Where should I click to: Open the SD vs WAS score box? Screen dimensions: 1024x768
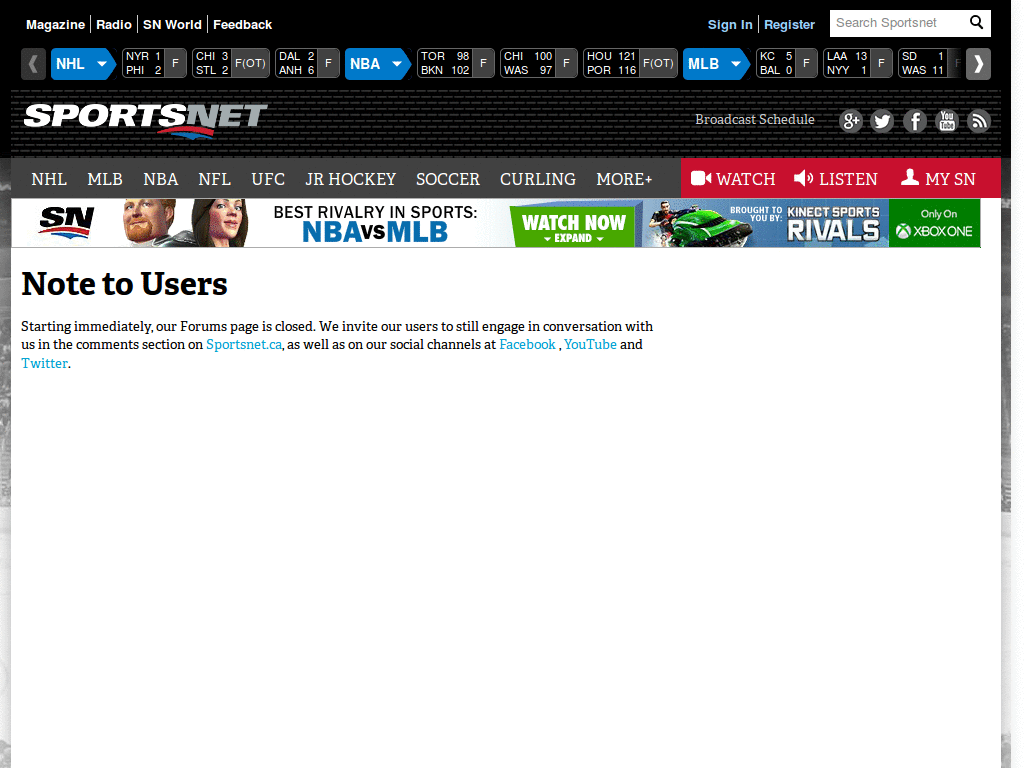coord(930,63)
